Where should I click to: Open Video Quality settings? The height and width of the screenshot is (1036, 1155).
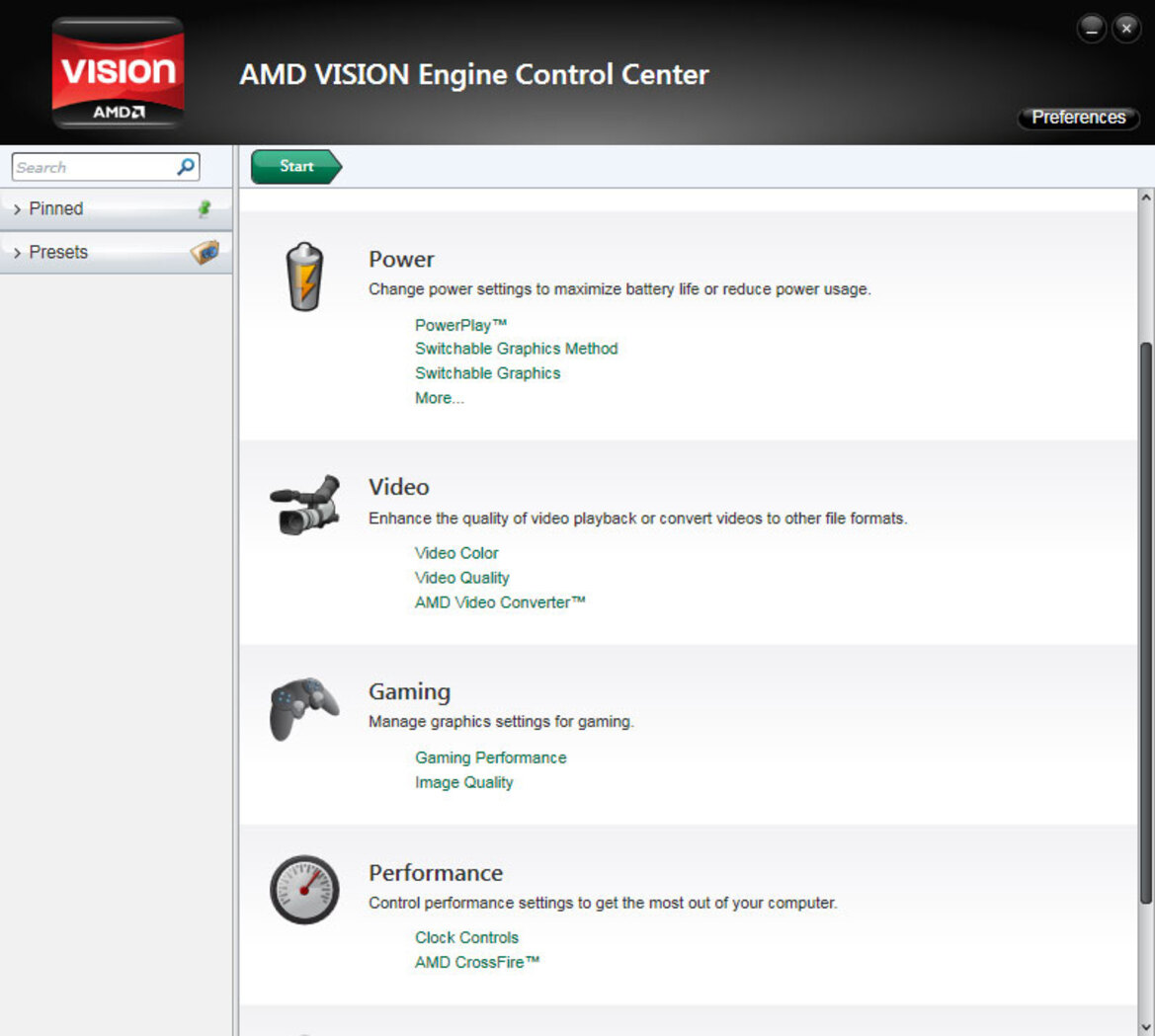coord(461,578)
